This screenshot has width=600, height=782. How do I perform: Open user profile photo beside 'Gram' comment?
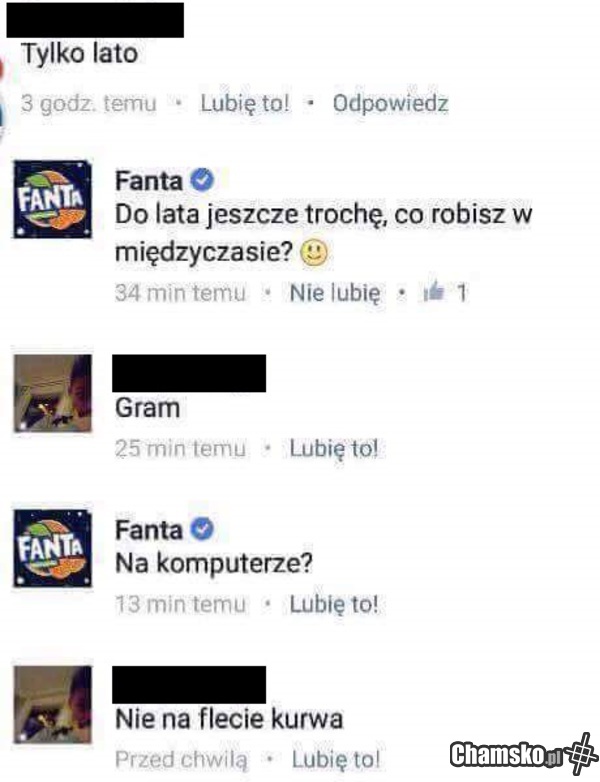pyautogui.click(x=53, y=393)
